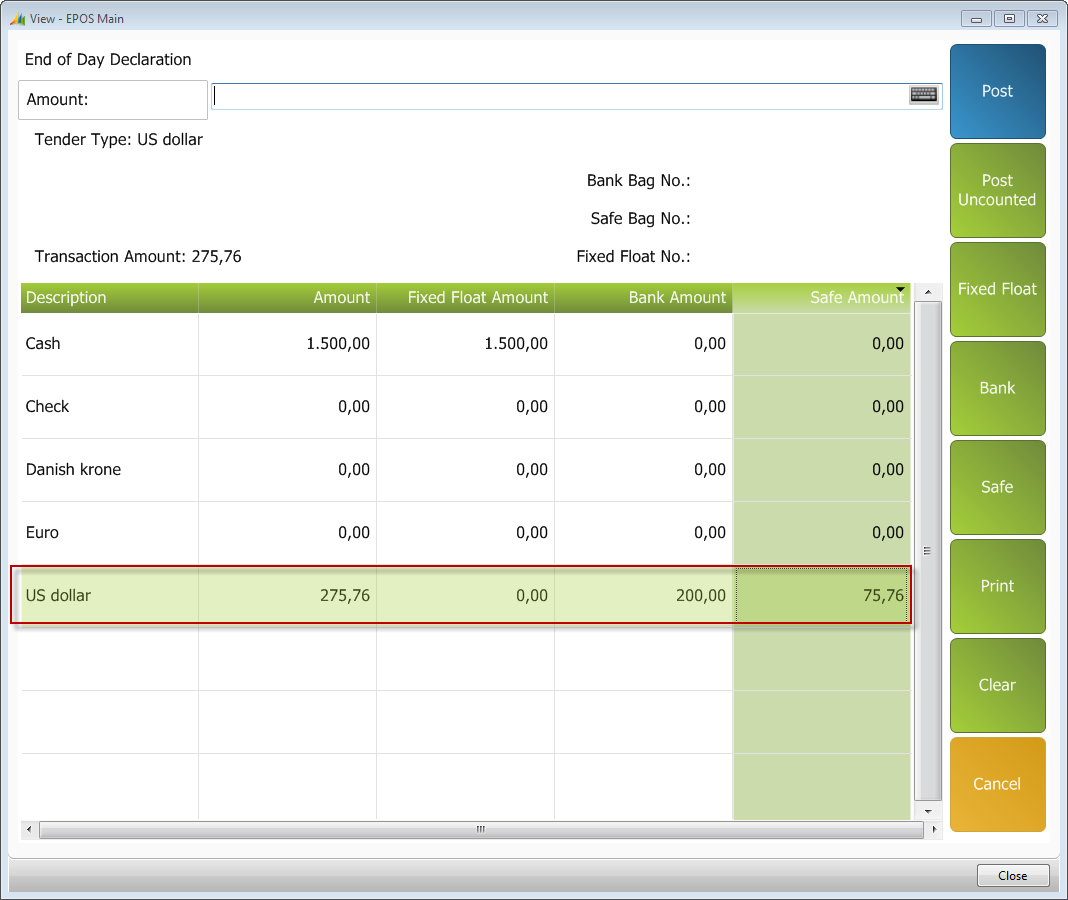
Task: Open the on-screen keyboard icon
Action: click(x=923, y=95)
